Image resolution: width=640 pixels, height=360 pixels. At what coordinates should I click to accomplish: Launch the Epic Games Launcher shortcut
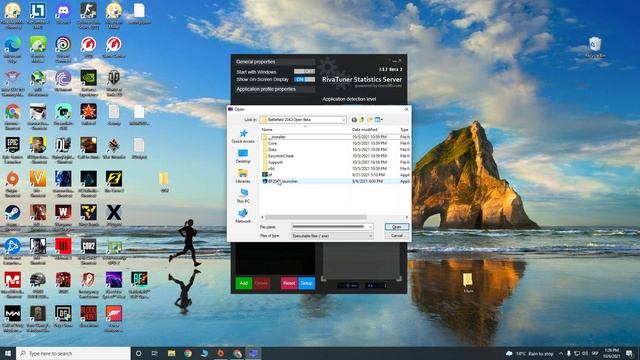(13, 149)
